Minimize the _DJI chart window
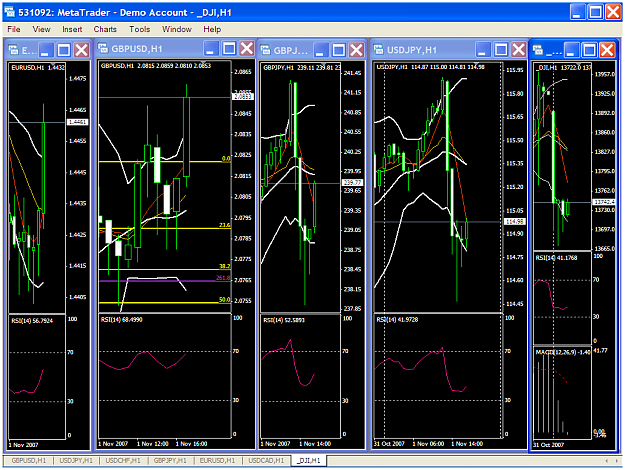This screenshot has height=470, width=625. click(x=572, y=50)
